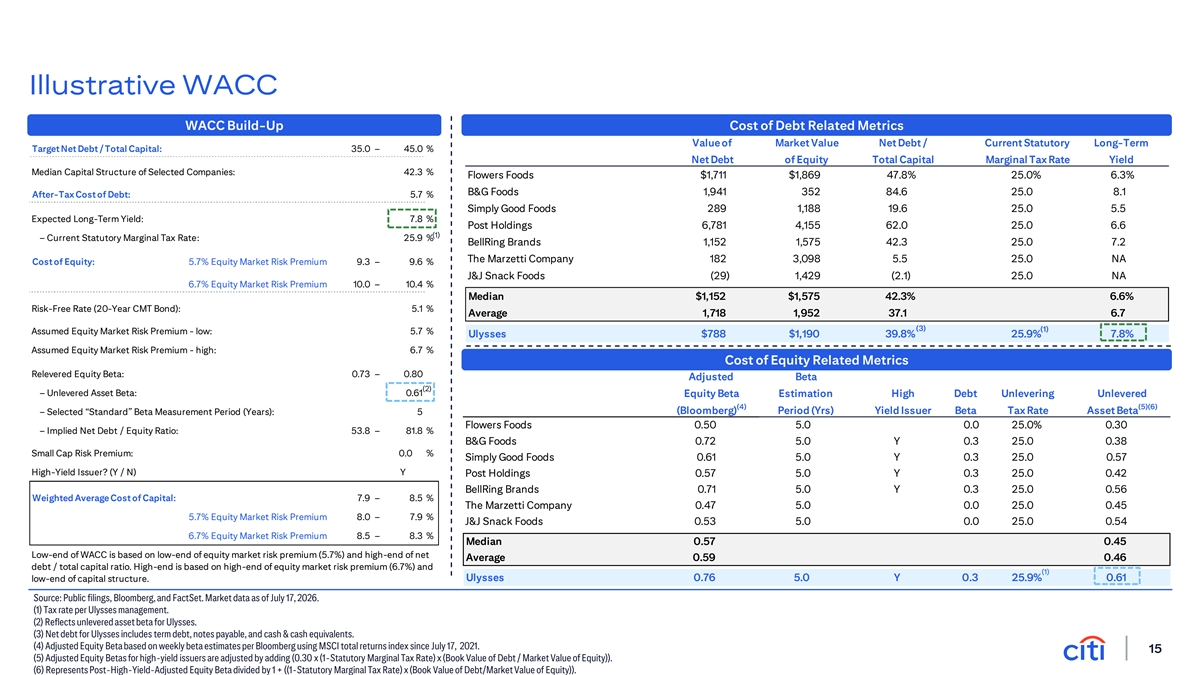Click 'Assumed Equity Market Risk Premium - low:'

[122, 330]
